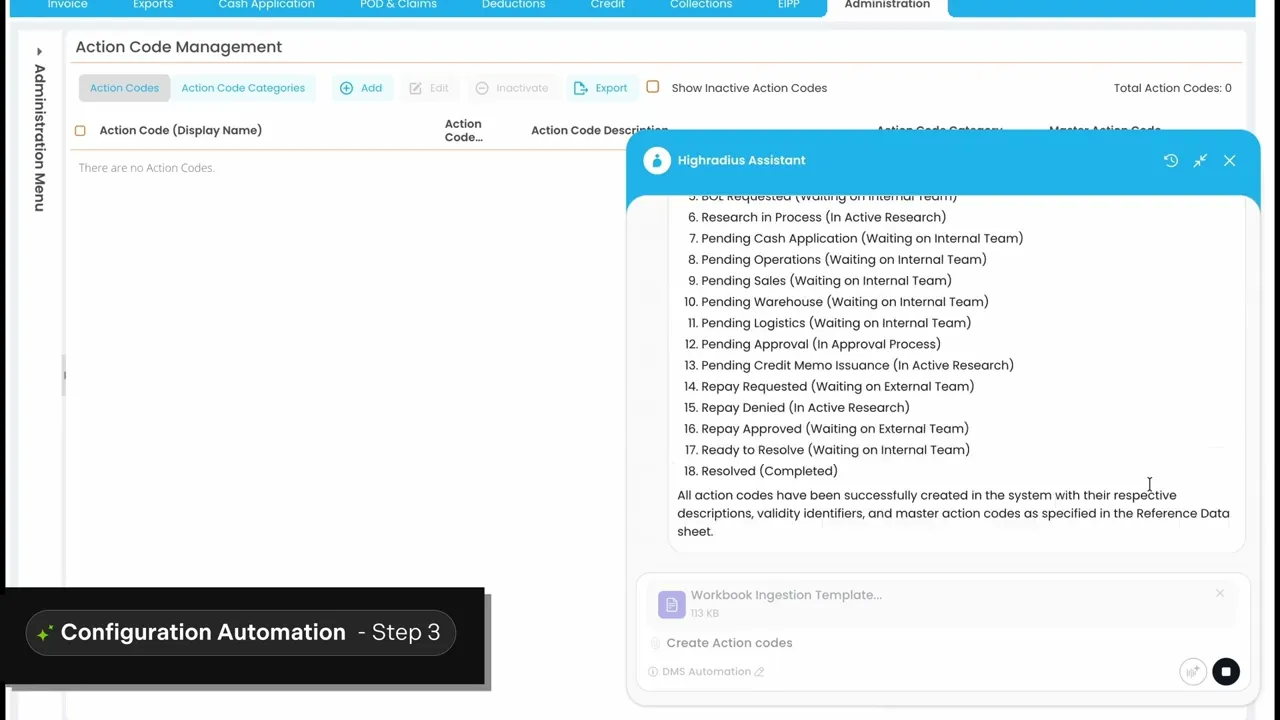Export the action codes list
Viewport: 1280px width, 720px height.
(601, 88)
